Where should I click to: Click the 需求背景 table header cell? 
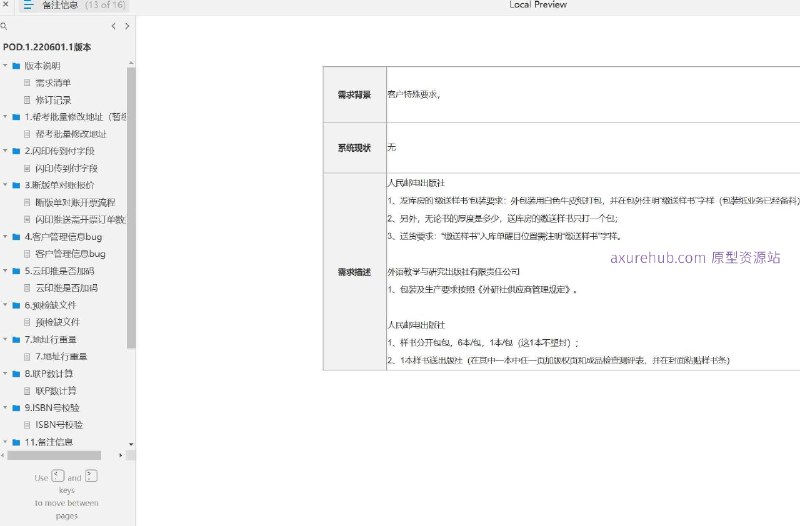pyautogui.click(x=354, y=94)
